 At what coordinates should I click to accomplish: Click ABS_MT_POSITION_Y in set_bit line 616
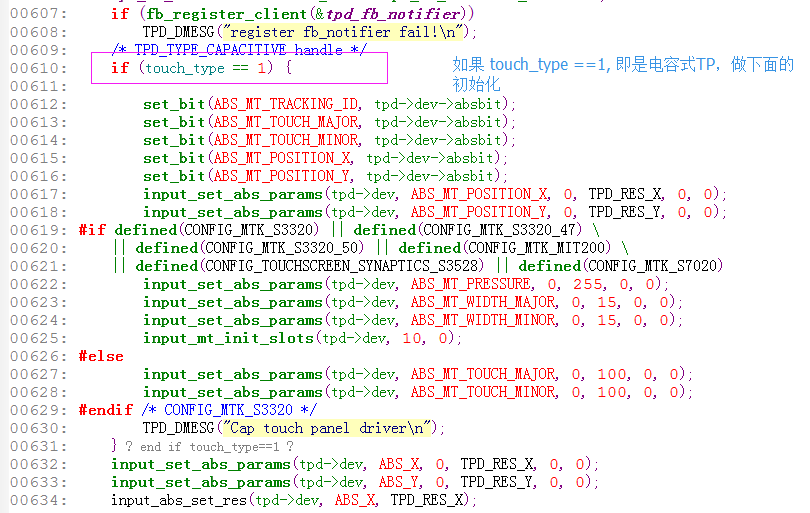[282, 176]
